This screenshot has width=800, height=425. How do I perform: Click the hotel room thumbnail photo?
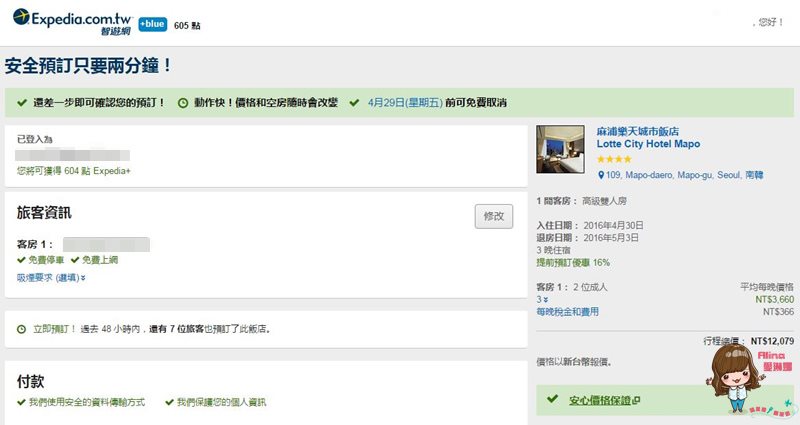[560, 149]
